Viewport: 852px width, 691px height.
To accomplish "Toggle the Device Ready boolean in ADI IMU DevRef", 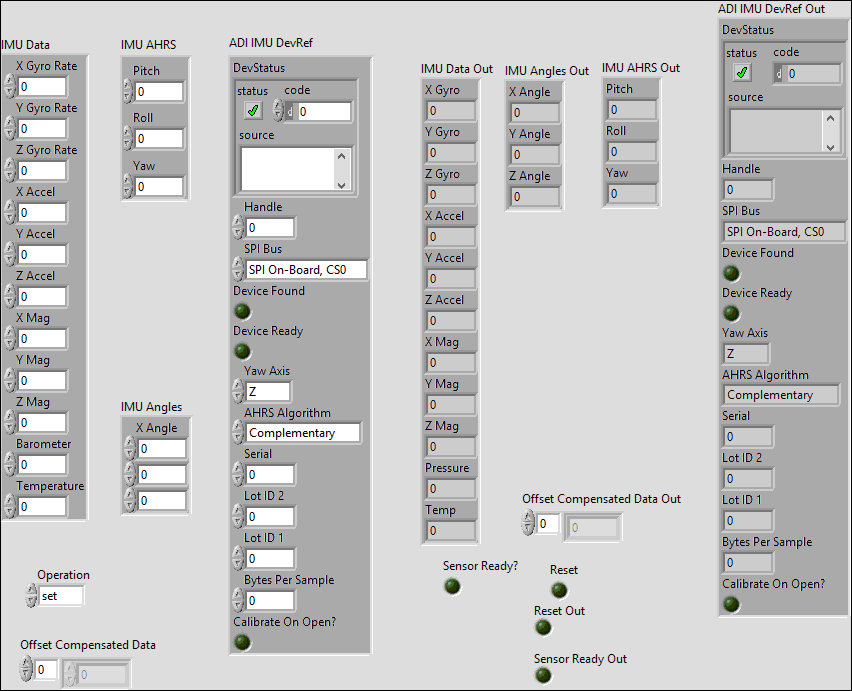I will tap(242, 351).
